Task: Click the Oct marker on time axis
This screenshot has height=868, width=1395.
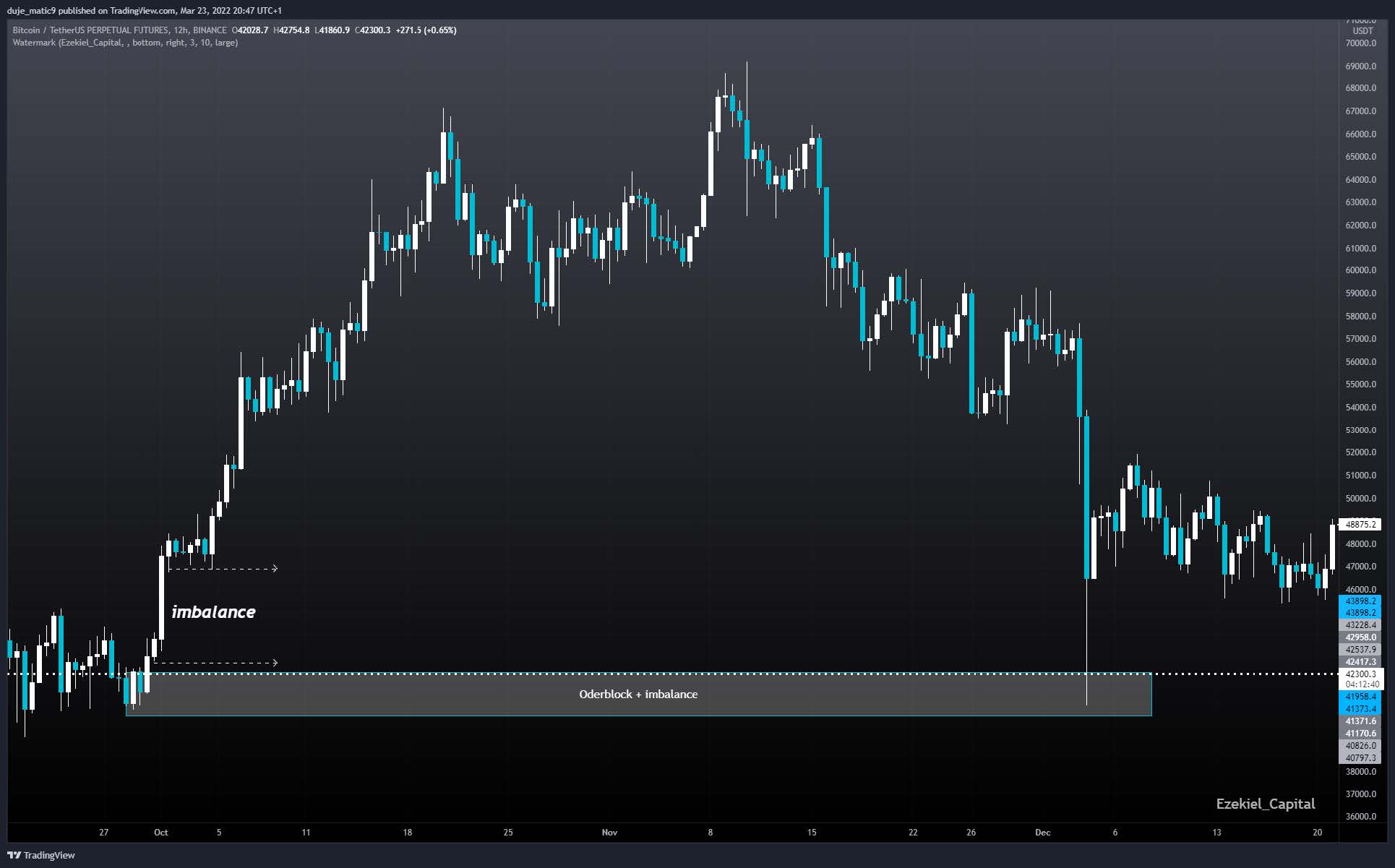Action: [161, 833]
